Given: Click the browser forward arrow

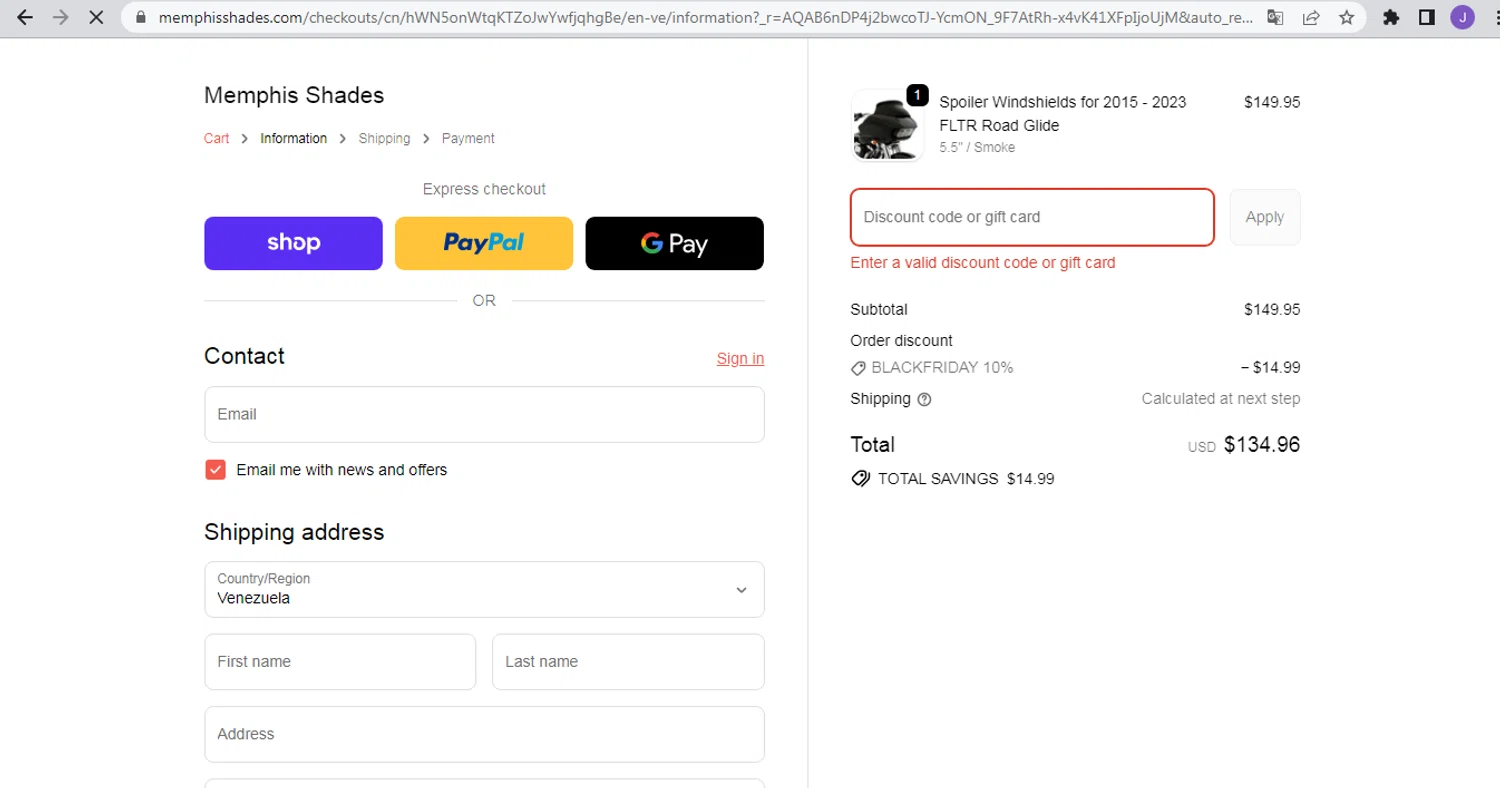Looking at the screenshot, I should (60, 17).
